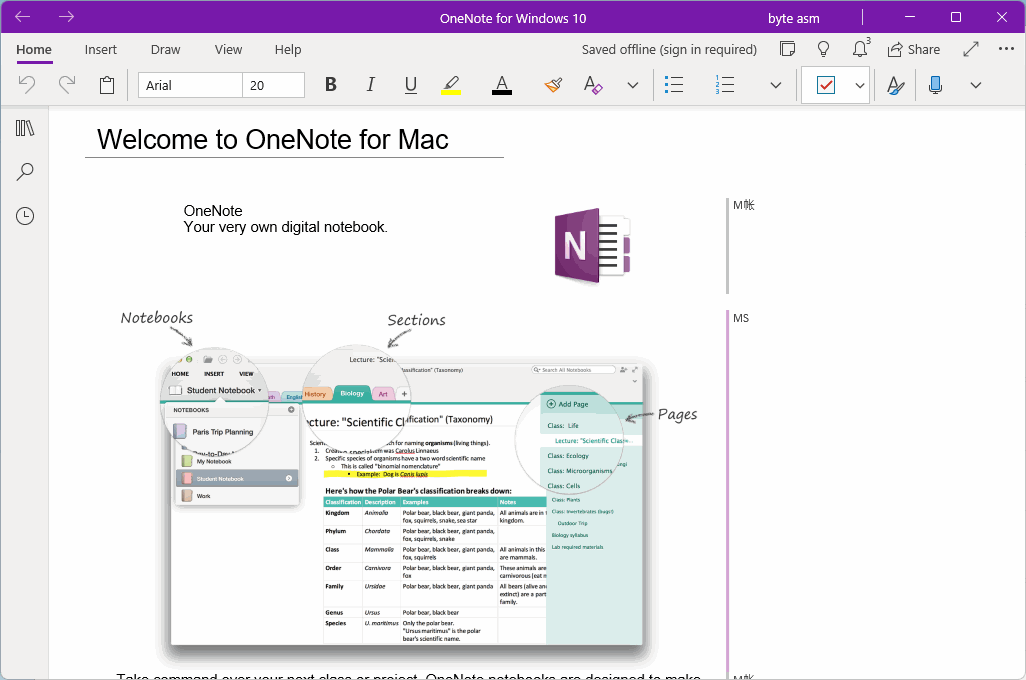This screenshot has width=1026, height=680.
Task: Show the notebooks navigation pane
Action: [x=25, y=128]
